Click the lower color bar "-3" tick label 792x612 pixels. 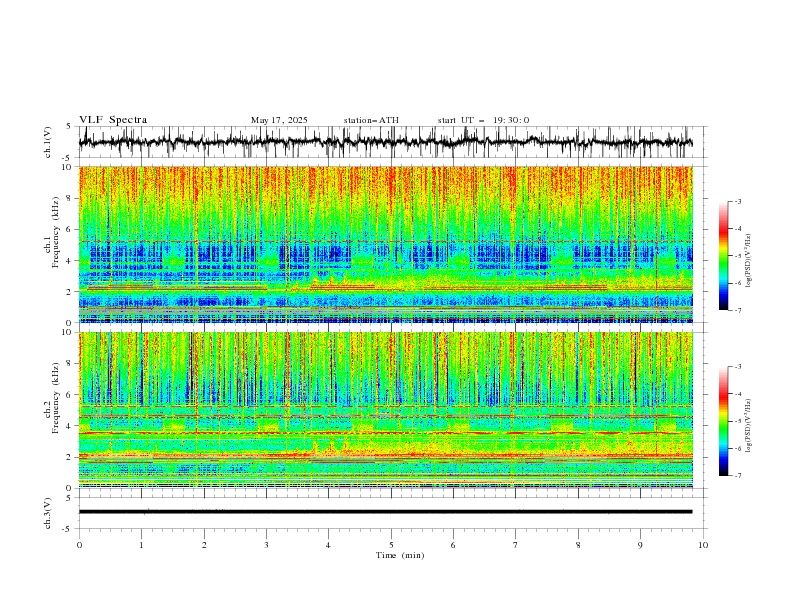[x=738, y=367]
